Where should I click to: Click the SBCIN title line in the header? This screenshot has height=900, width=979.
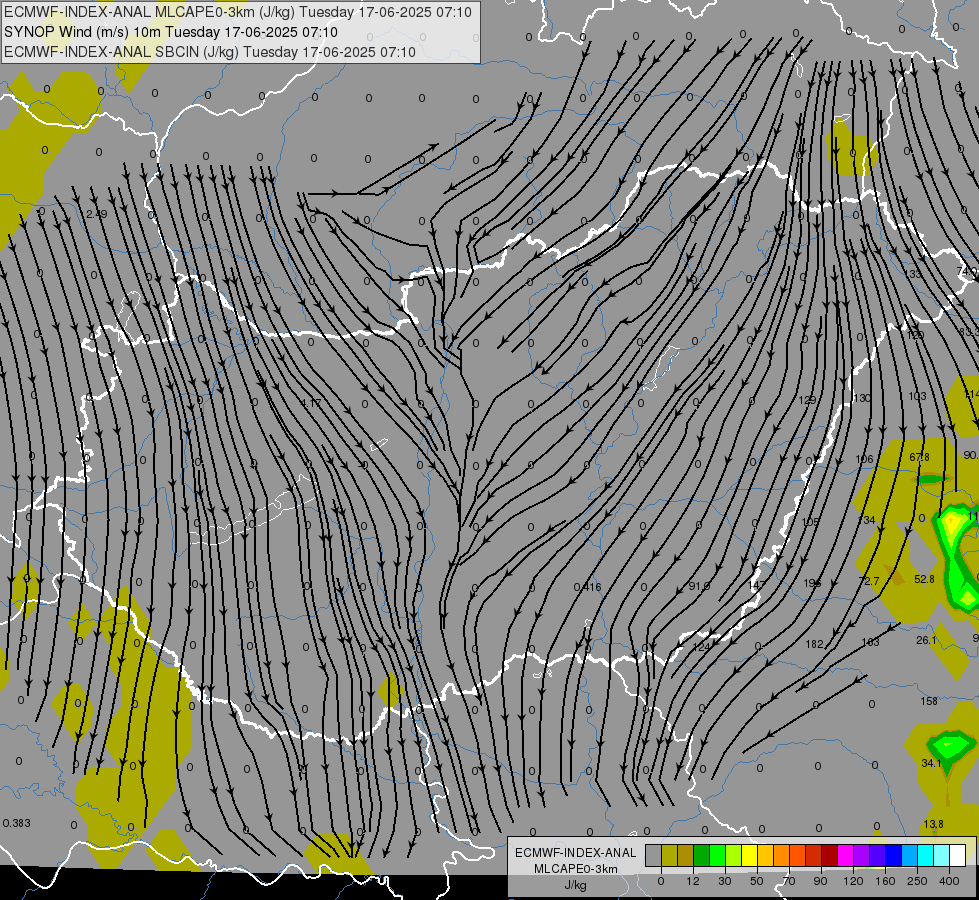point(209,52)
